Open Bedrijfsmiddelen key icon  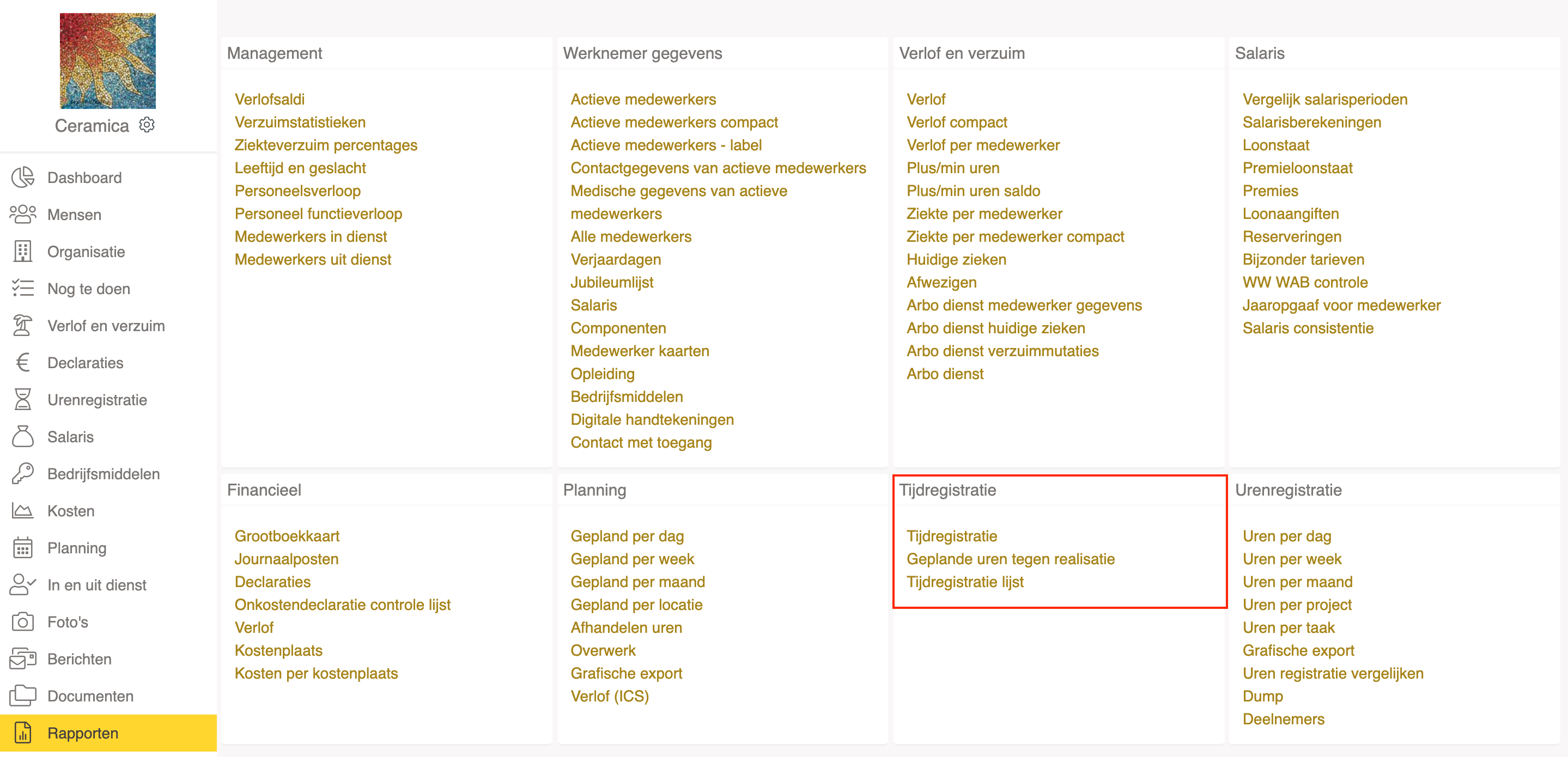22,474
